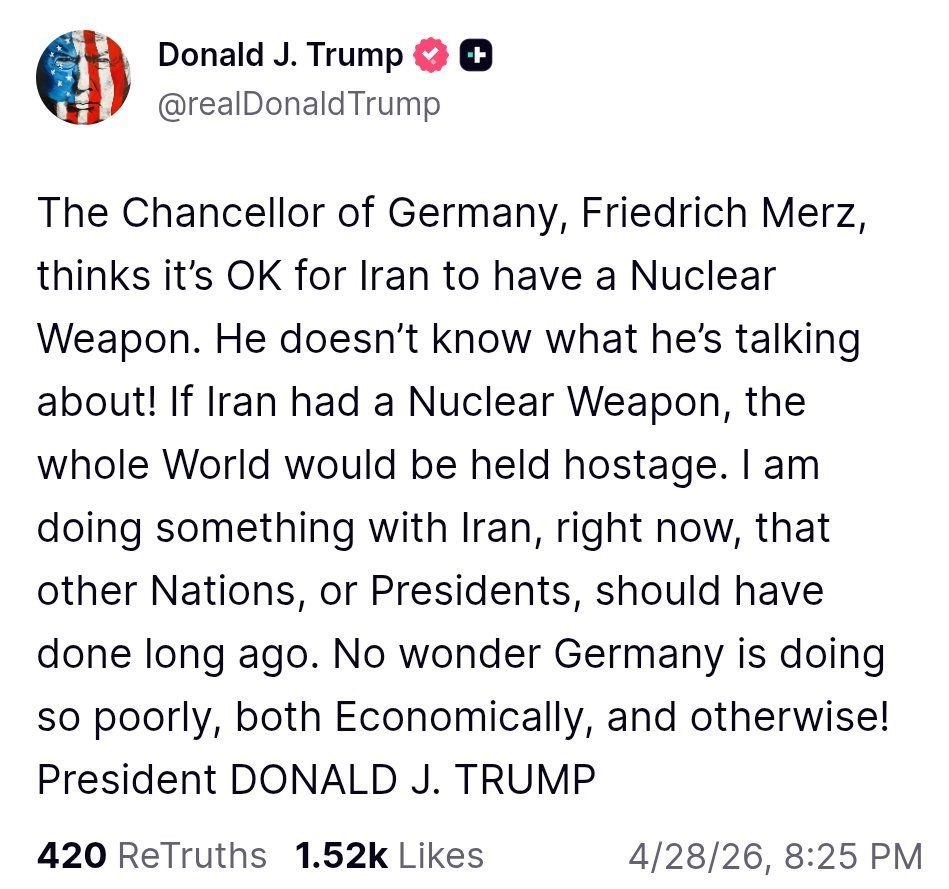Click the @realDonaldTrump handle
Image resolution: width=949 pixels, height=889 pixels.
(x=299, y=104)
